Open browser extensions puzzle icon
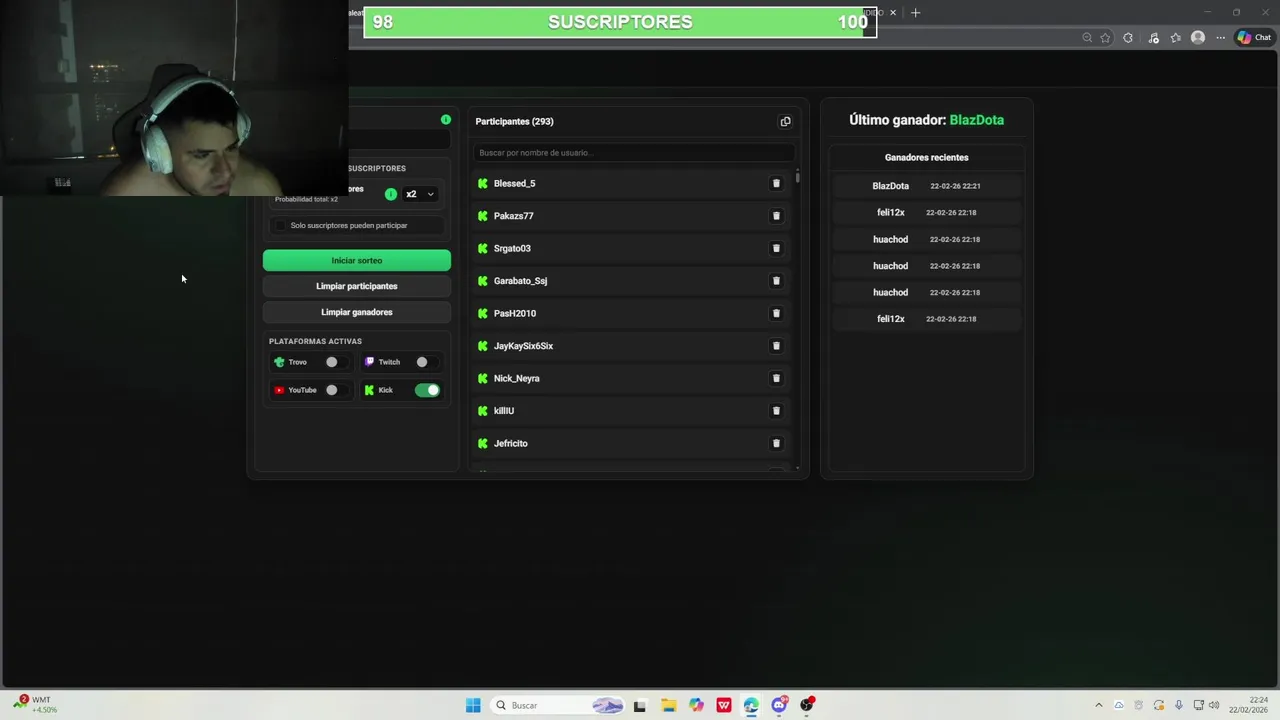 click(x=1128, y=38)
